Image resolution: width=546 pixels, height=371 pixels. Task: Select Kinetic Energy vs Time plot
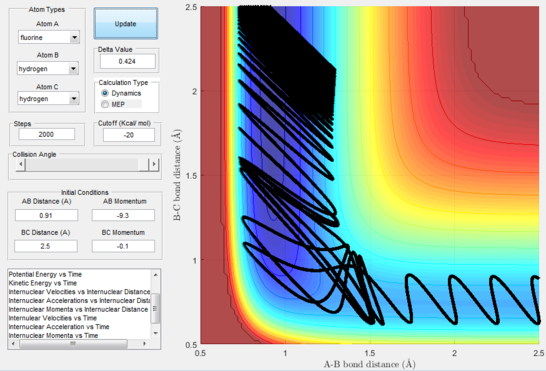43,283
